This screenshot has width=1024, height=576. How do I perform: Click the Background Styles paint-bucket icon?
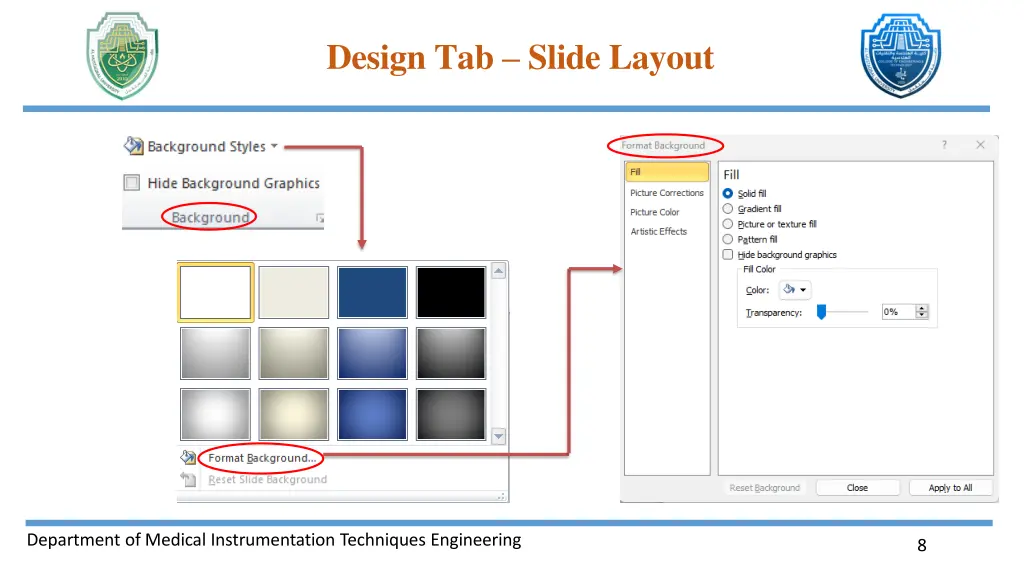pyautogui.click(x=131, y=146)
